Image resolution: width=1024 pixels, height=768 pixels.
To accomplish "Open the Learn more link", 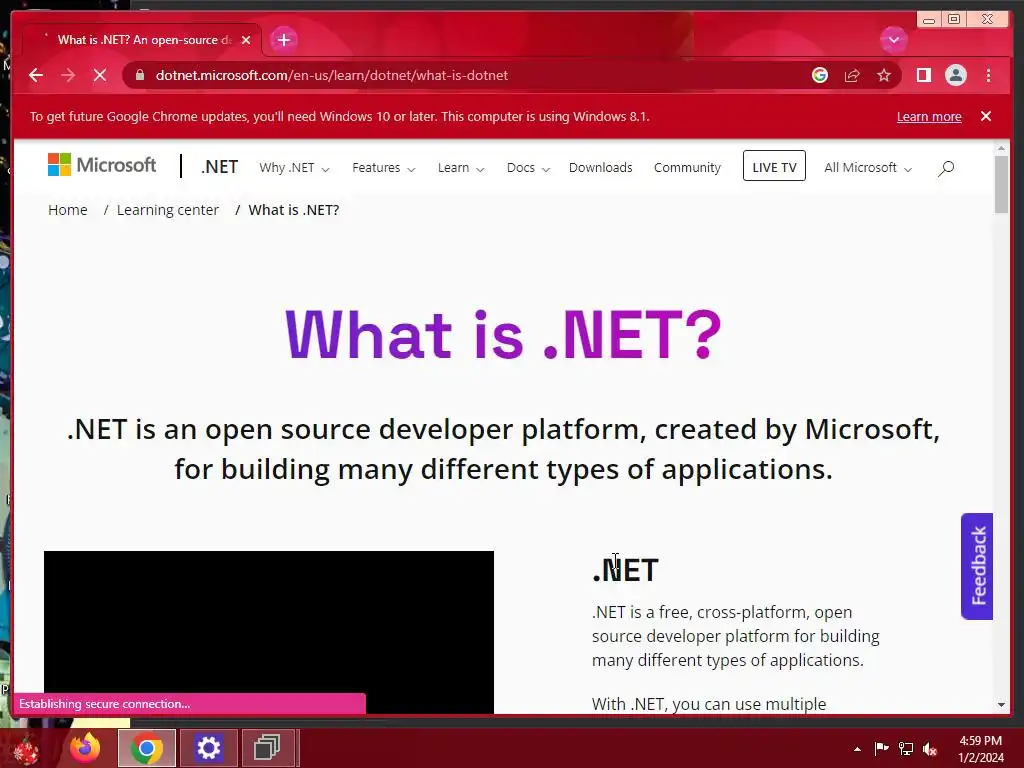I will click(929, 116).
